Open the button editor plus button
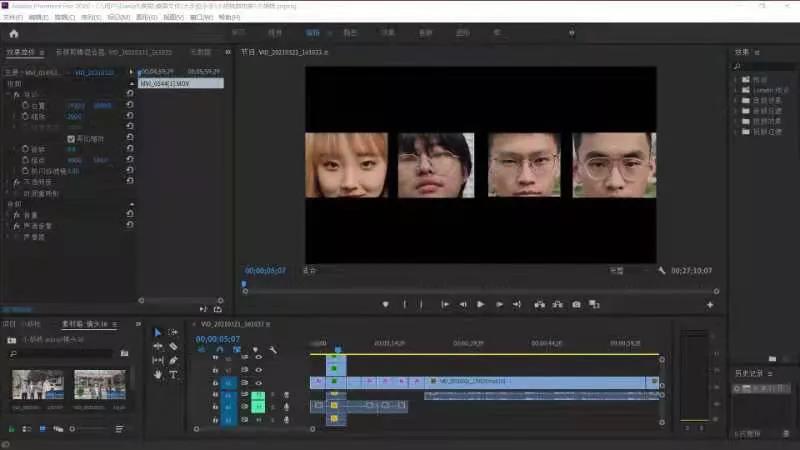Screen dimensions: 800x450 click(x=710, y=304)
